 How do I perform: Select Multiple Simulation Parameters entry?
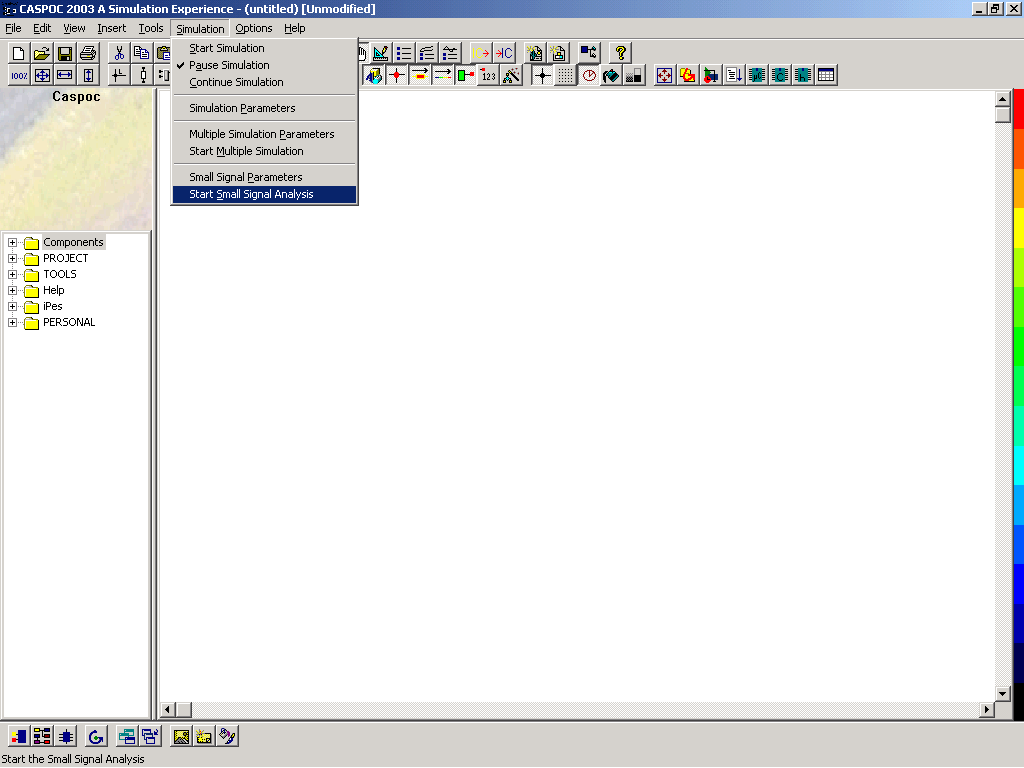(x=264, y=134)
